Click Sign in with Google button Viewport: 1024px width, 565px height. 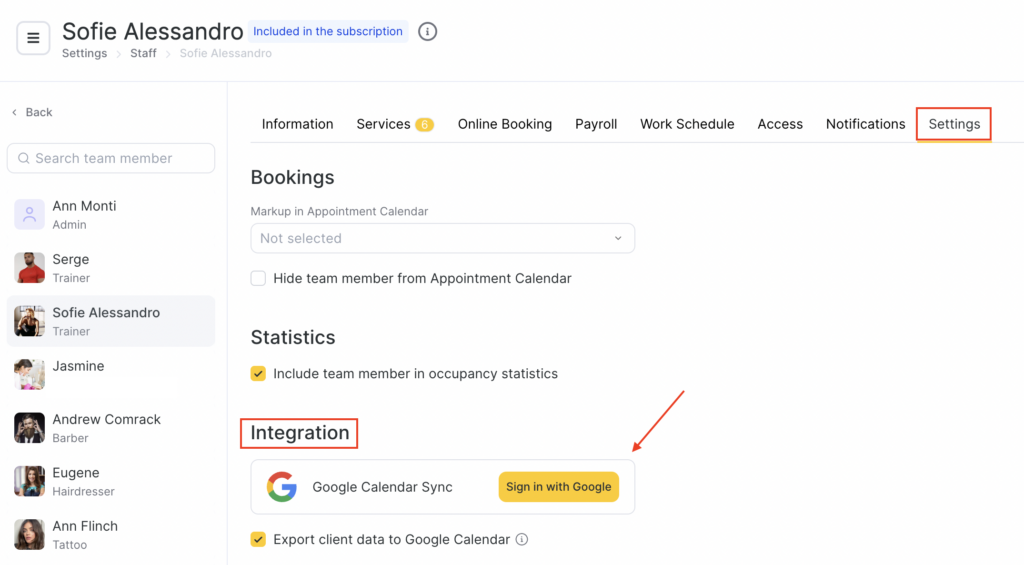[x=558, y=487]
